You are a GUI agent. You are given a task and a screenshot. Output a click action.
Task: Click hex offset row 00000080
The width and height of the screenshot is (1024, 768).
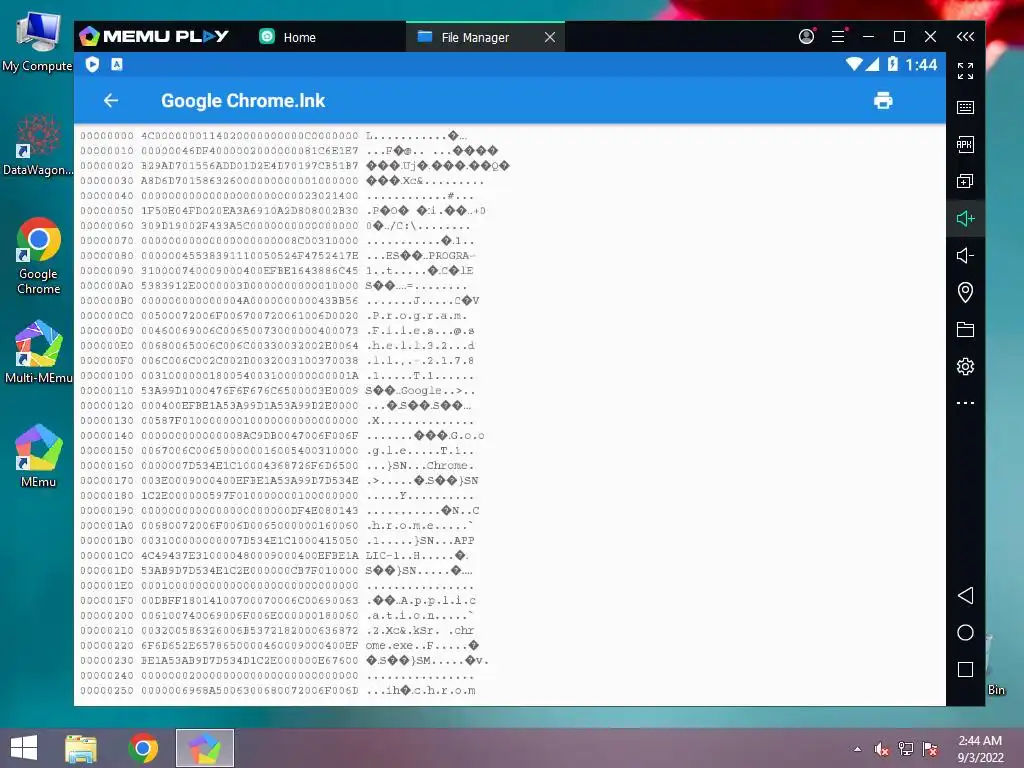(278, 255)
